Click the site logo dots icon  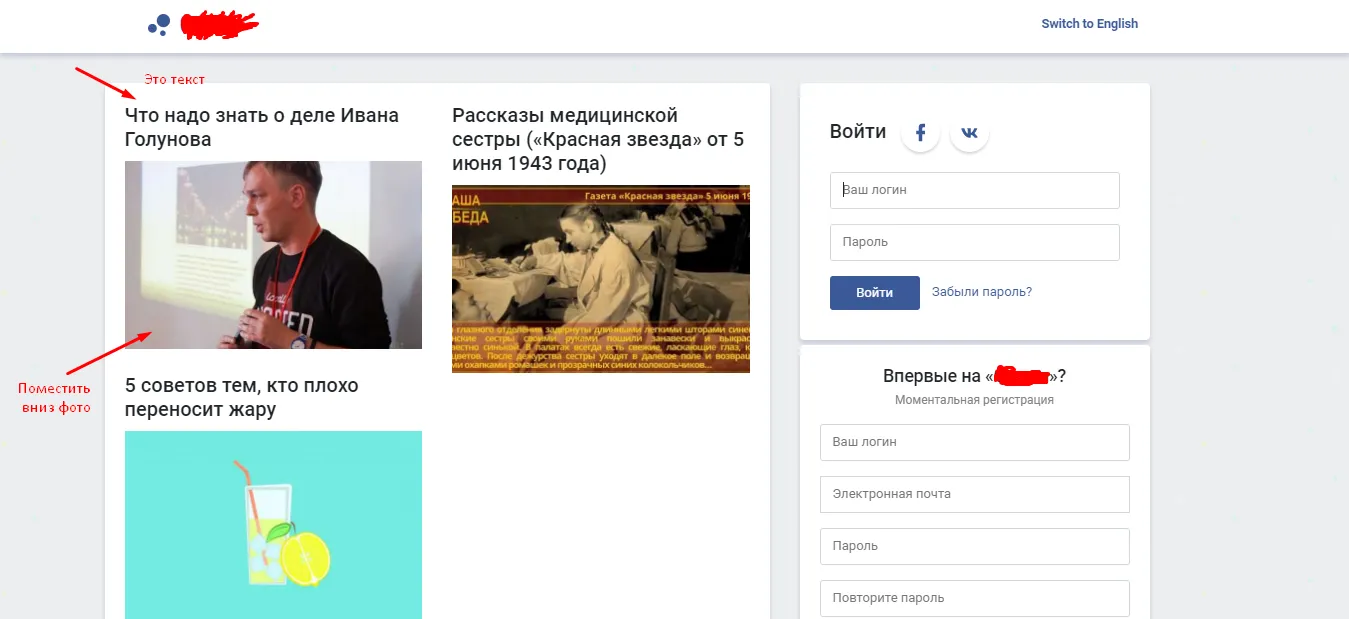pyautogui.click(x=159, y=24)
